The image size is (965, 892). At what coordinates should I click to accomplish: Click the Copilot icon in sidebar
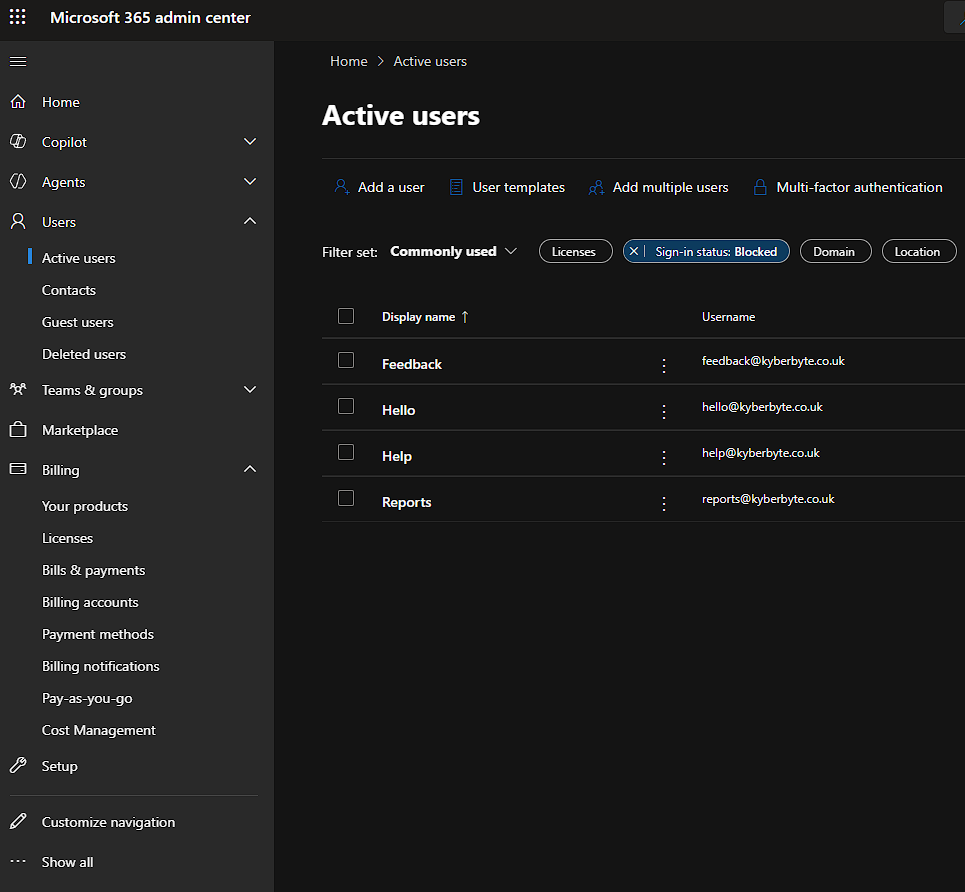[x=18, y=142]
